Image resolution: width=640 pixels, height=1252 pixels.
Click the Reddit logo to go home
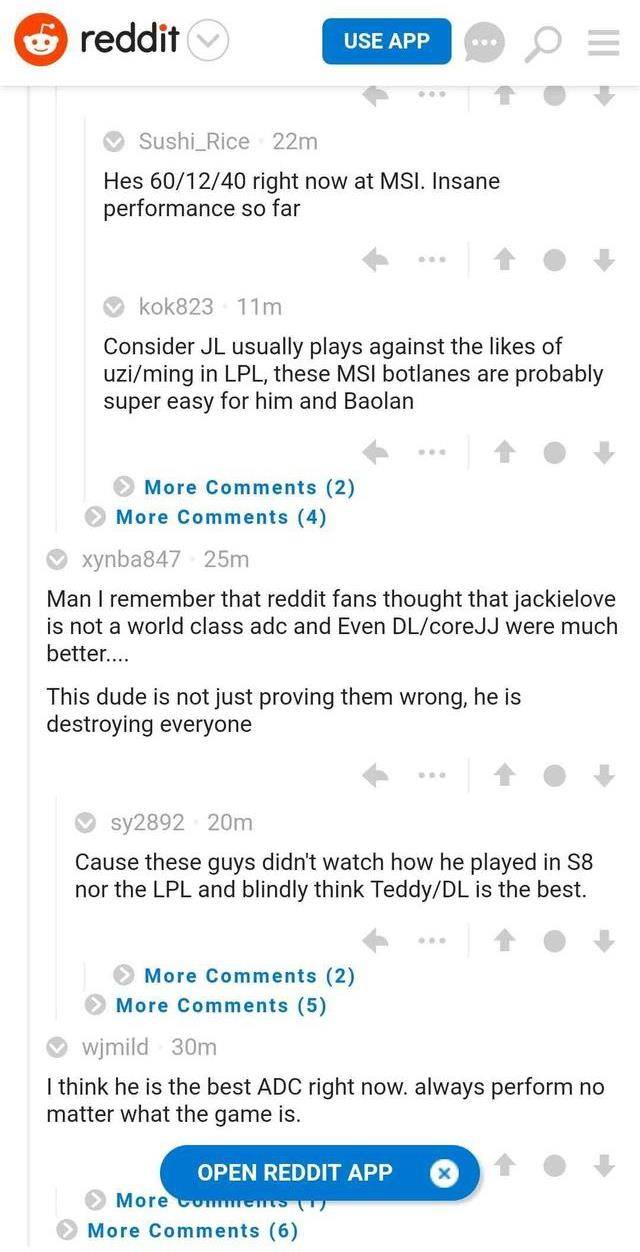(x=40, y=40)
